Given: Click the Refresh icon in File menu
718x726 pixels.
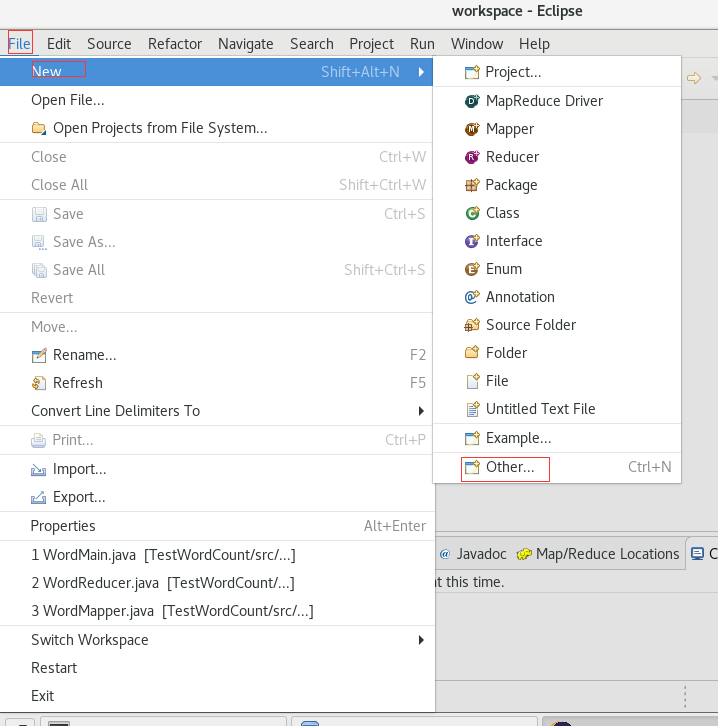Looking at the screenshot, I should (x=39, y=383).
